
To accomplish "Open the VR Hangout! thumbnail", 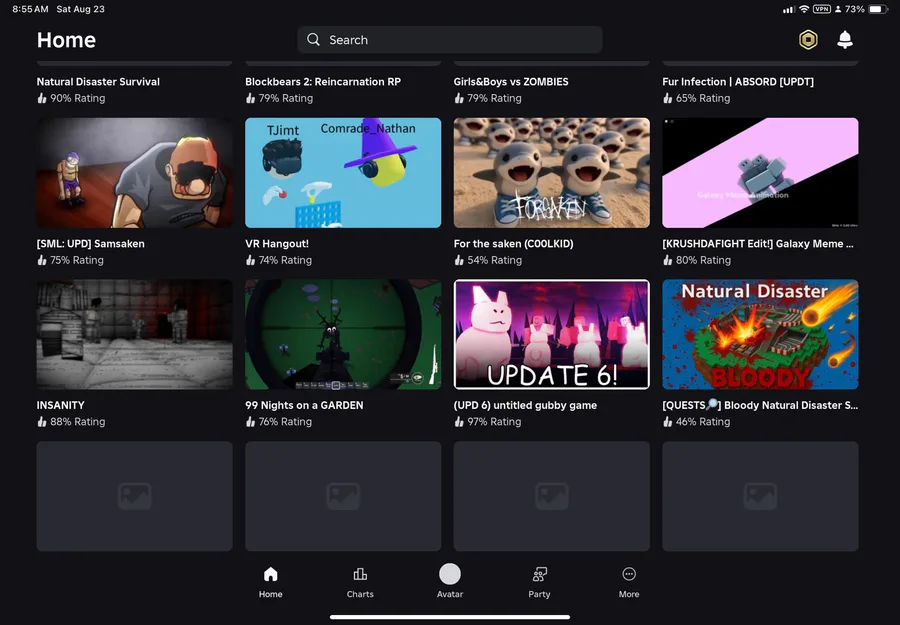I will coord(343,173).
